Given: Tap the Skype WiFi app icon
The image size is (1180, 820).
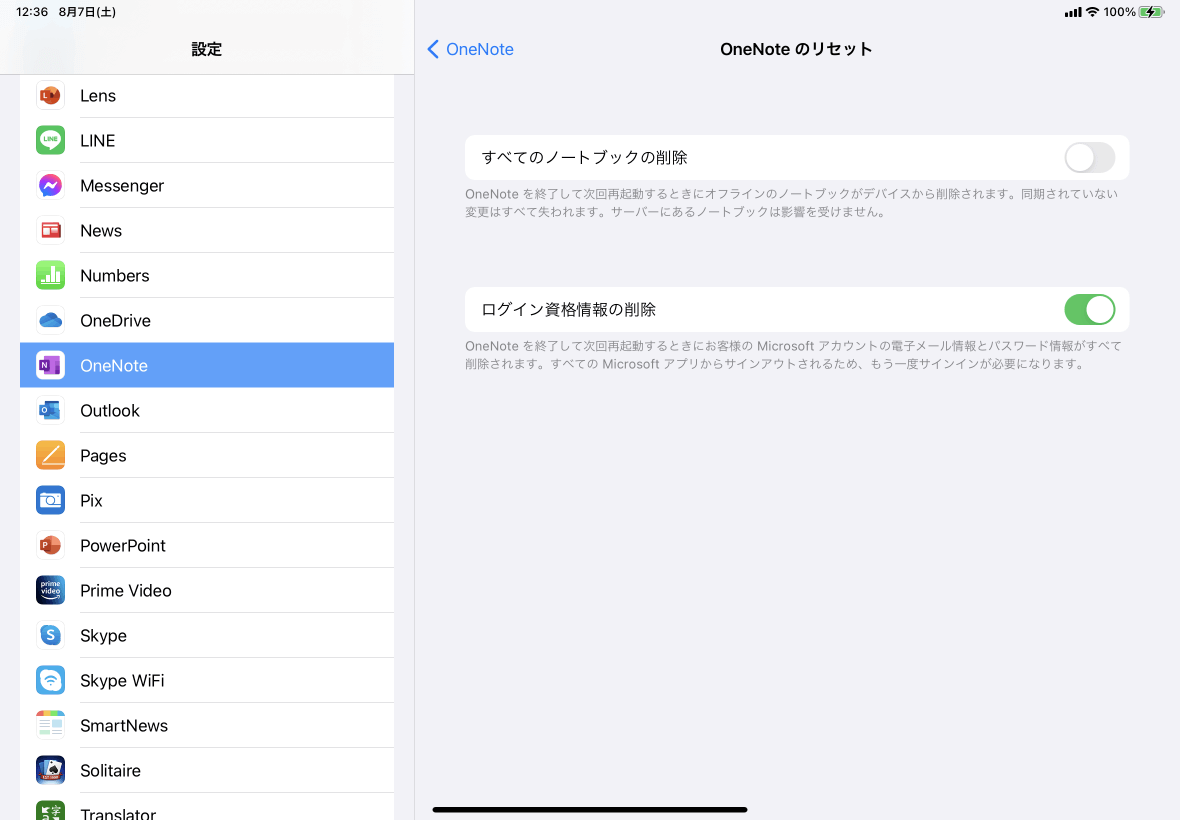Looking at the screenshot, I should (50, 680).
